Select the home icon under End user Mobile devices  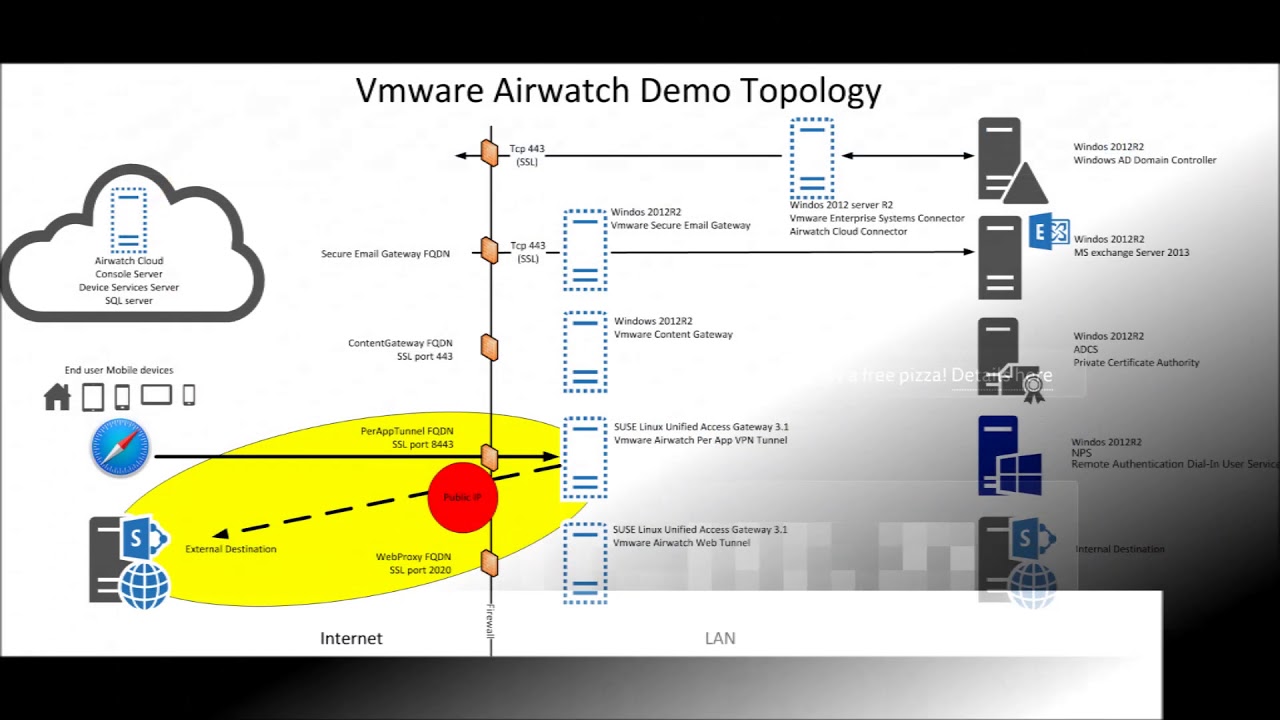tap(58, 397)
